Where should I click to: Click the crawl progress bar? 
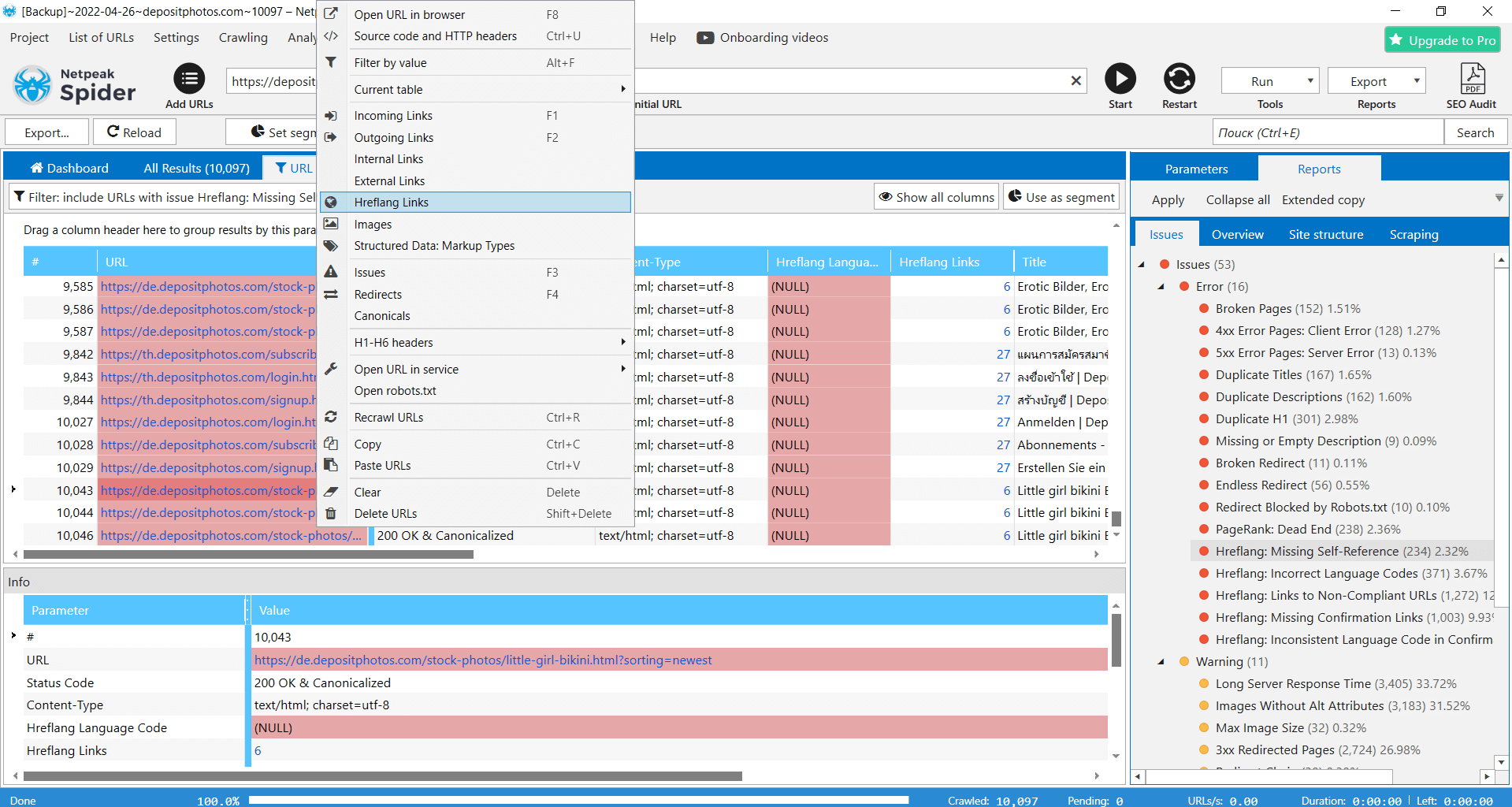point(578,800)
